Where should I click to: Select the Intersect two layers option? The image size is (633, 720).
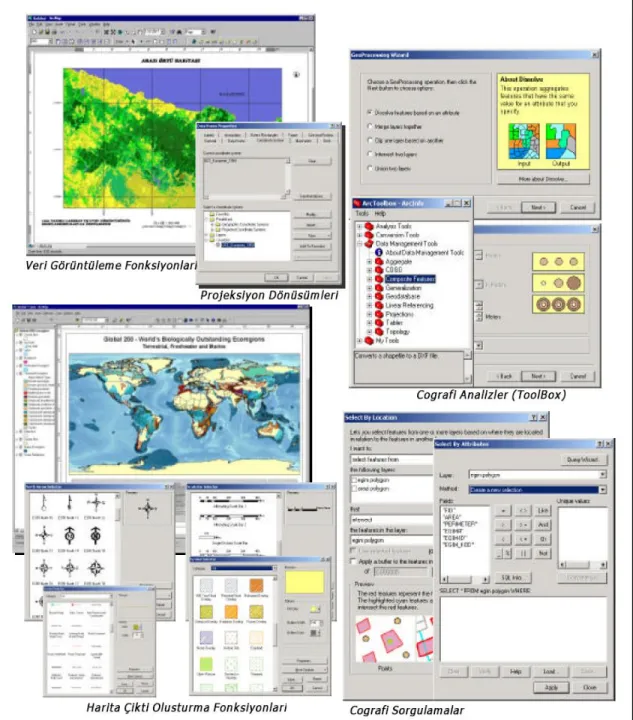(x=370, y=154)
